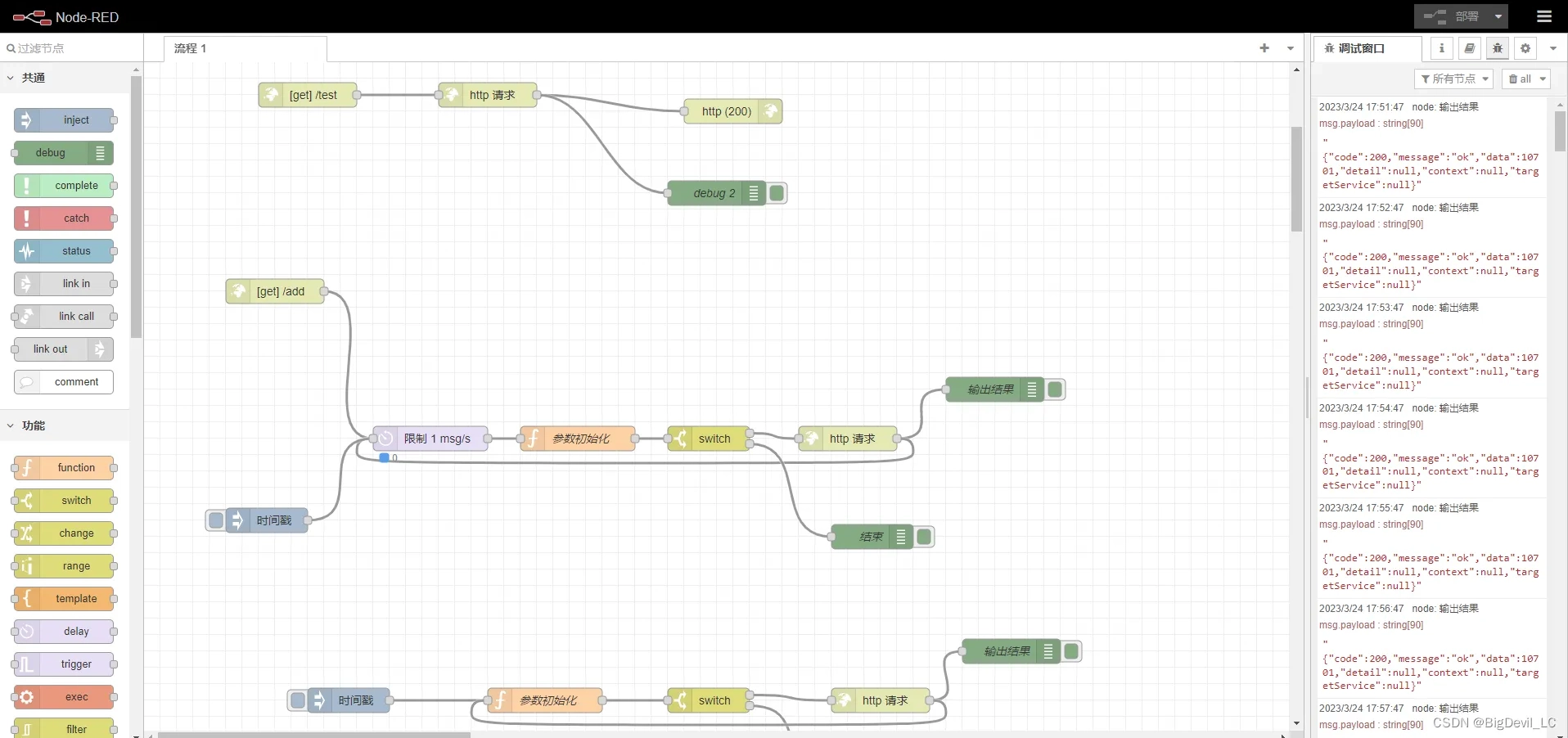Switch to the 流程 1 tab
1568x738 pixels.
pyautogui.click(x=246, y=49)
